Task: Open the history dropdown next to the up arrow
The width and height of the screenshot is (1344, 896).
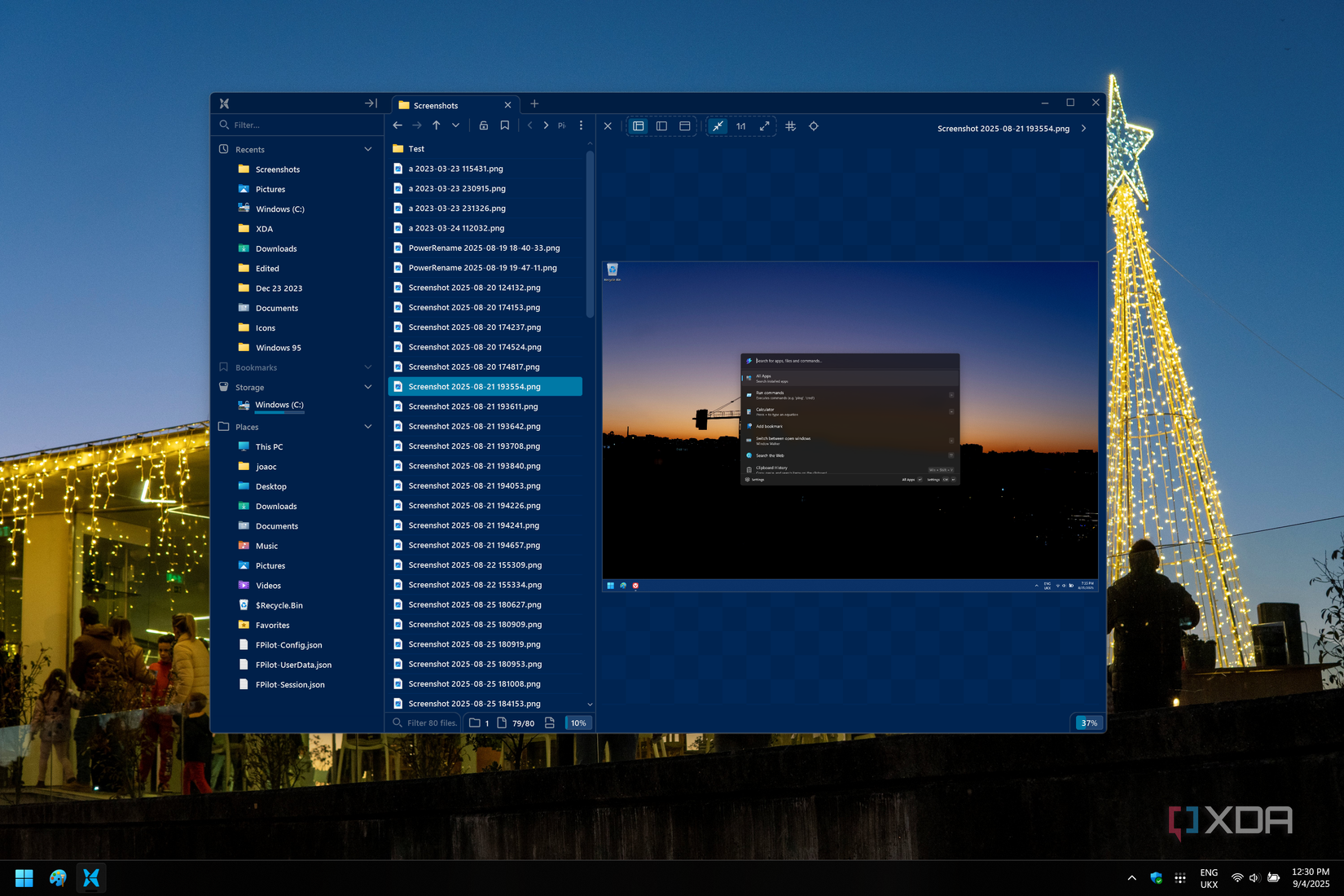Action: pyautogui.click(x=456, y=125)
